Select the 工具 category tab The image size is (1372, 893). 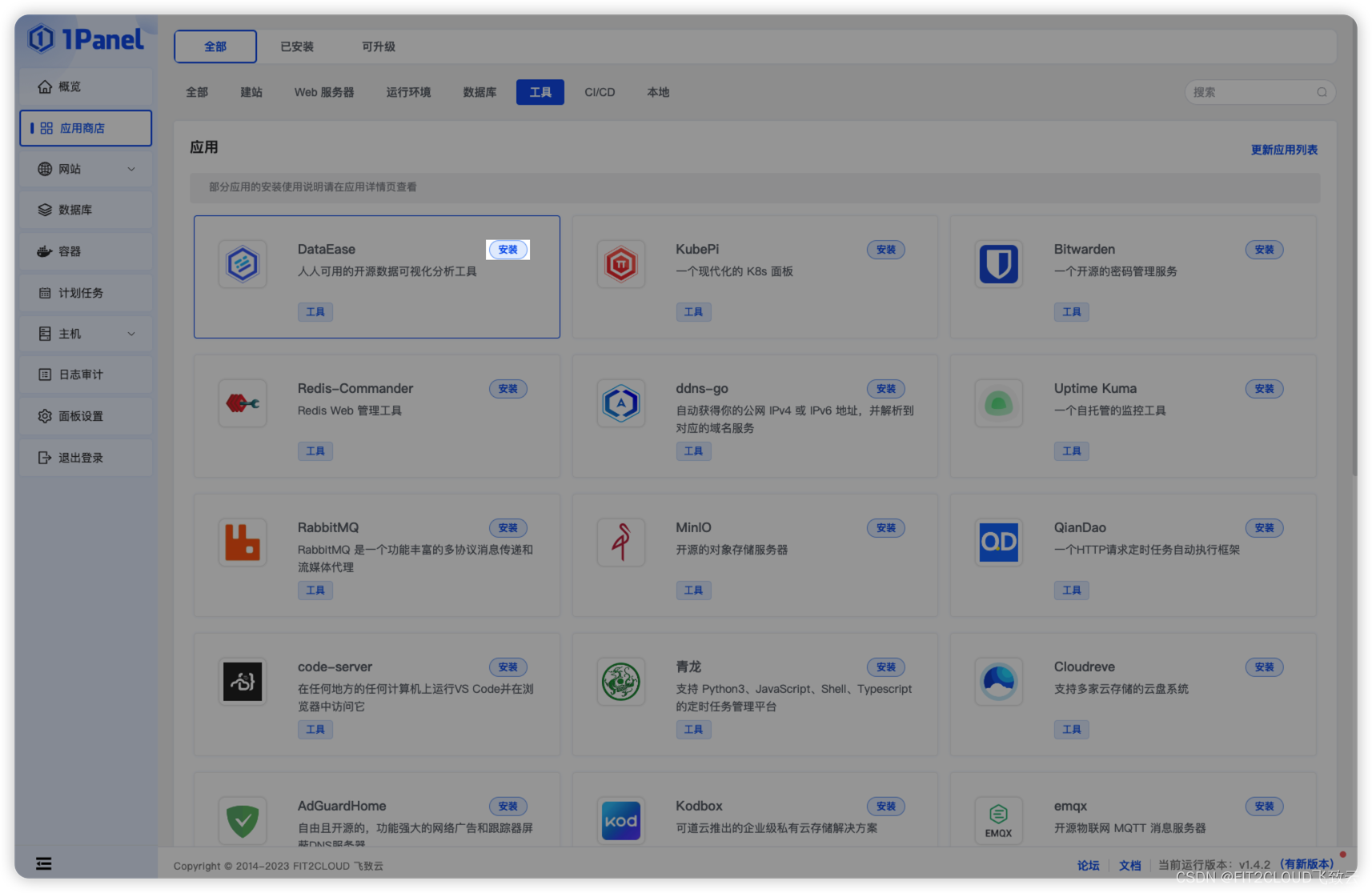tap(540, 92)
